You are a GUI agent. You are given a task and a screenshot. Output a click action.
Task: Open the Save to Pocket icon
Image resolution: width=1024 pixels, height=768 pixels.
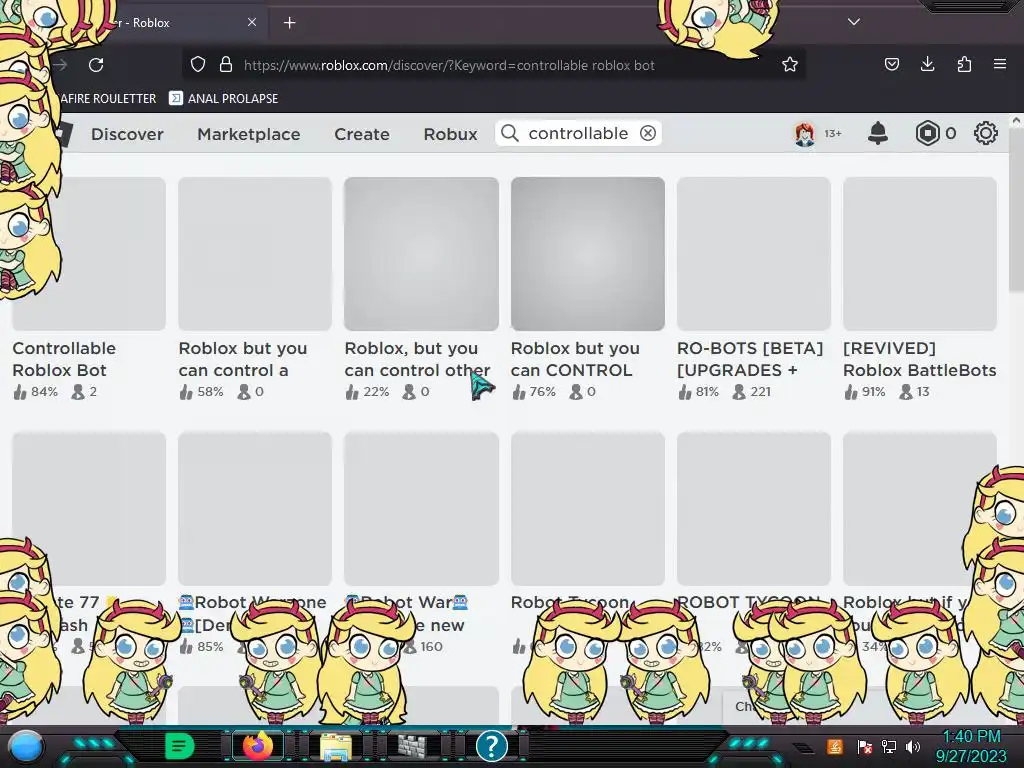click(x=891, y=64)
